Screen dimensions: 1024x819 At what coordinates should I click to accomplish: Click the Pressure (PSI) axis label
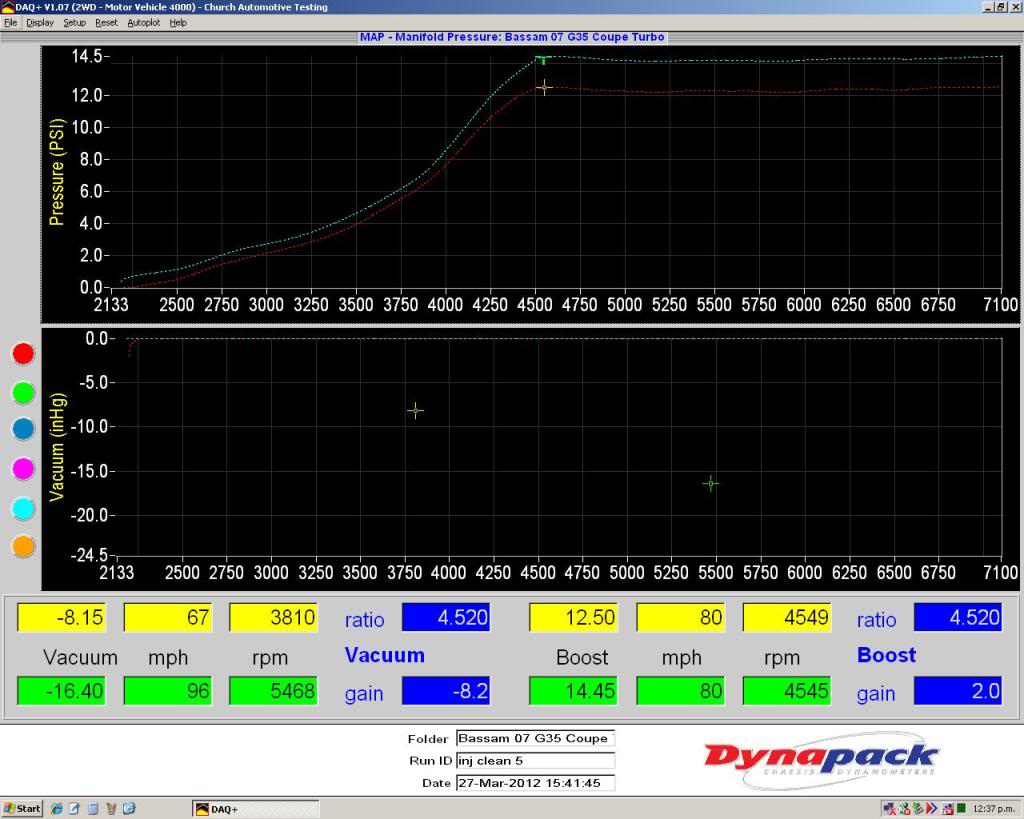click(x=56, y=172)
